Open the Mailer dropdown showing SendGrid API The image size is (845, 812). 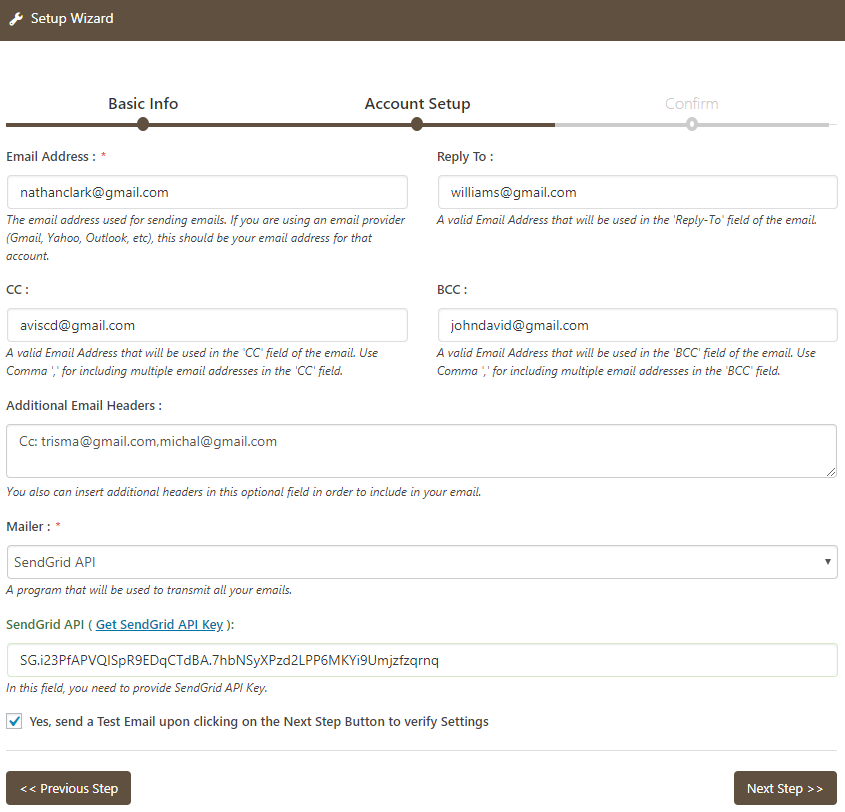click(x=420, y=562)
